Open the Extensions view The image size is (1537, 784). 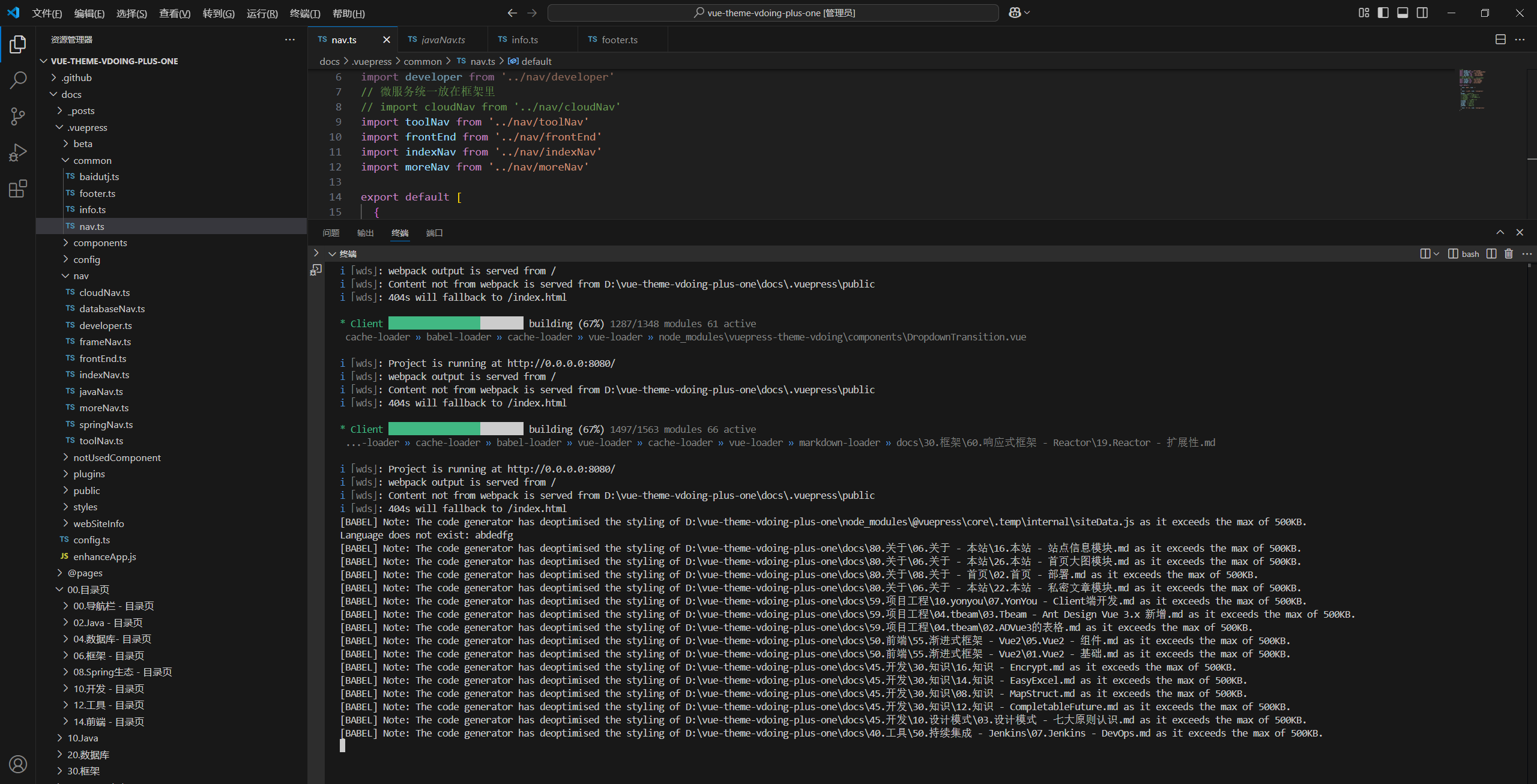[x=18, y=189]
